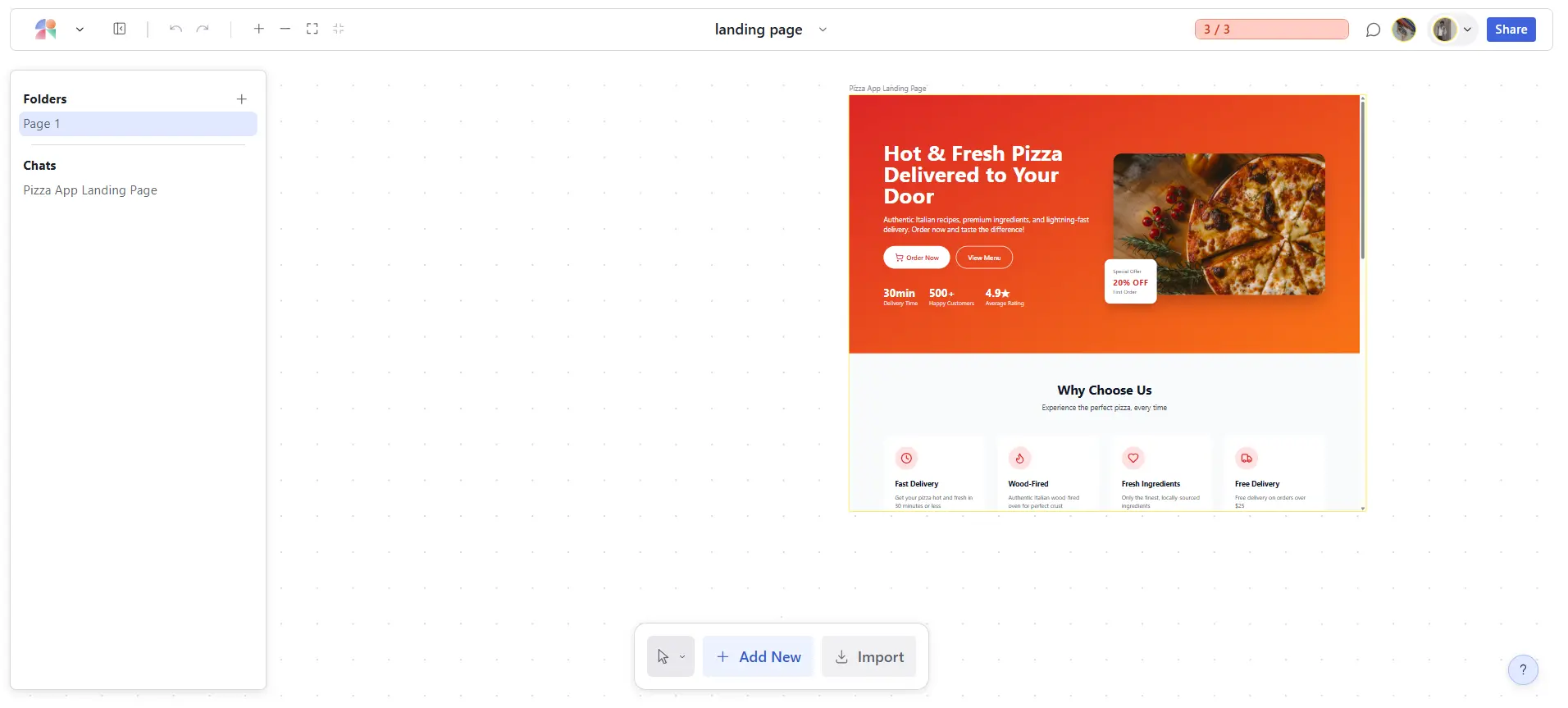Image resolution: width=1568 pixels, height=708 pixels.
Task: Expand the user avatar account dropdown
Action: coord(1467,30)
